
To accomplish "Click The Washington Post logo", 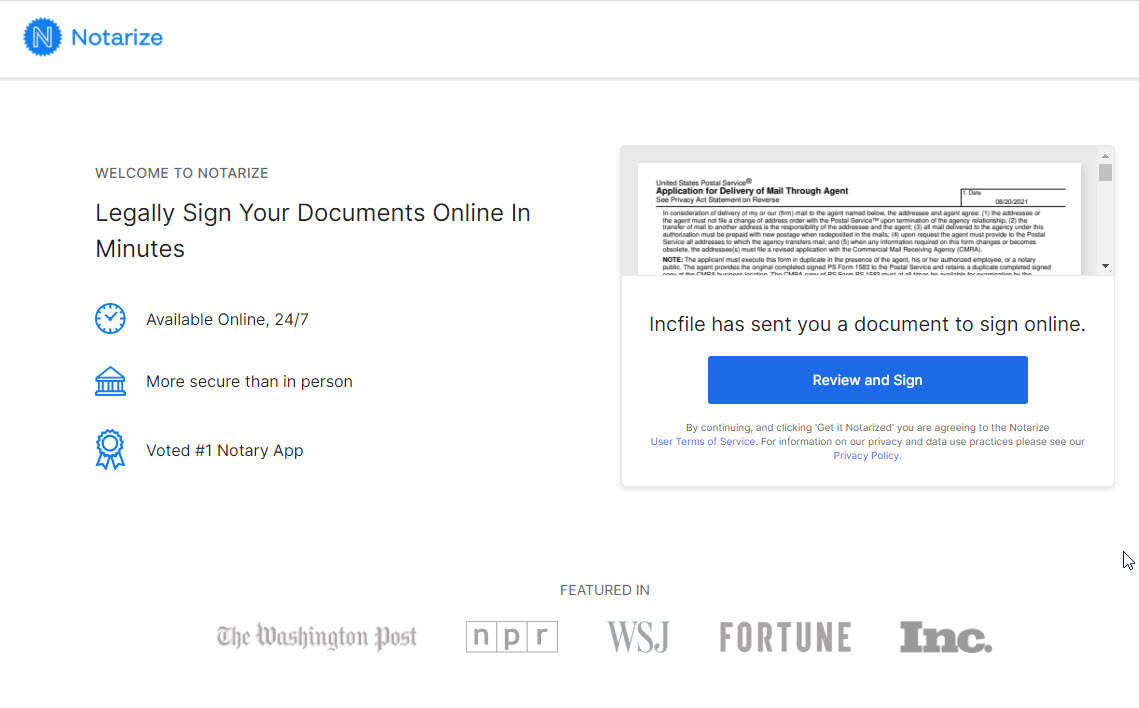I will (317, 637).
